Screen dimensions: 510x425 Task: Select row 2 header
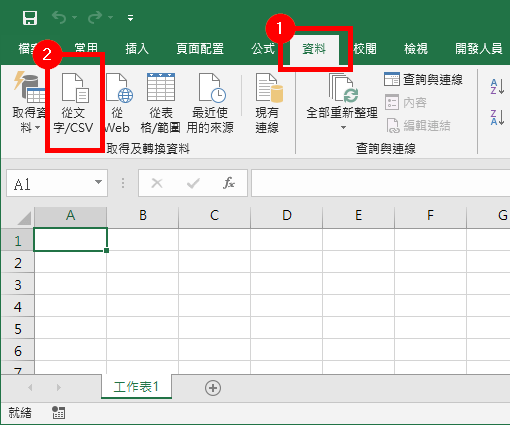pyautogui.click(x=18, y=262)
